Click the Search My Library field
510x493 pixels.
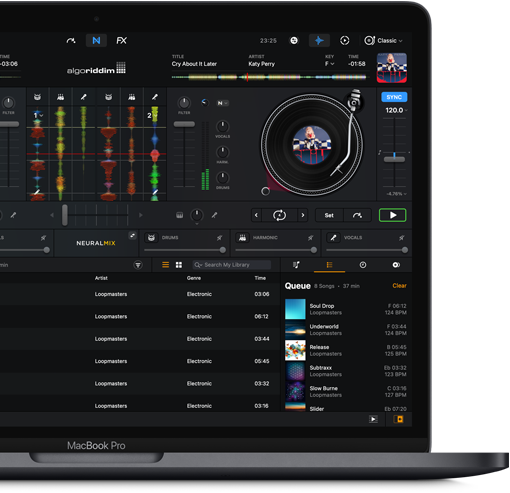(232, 265)
